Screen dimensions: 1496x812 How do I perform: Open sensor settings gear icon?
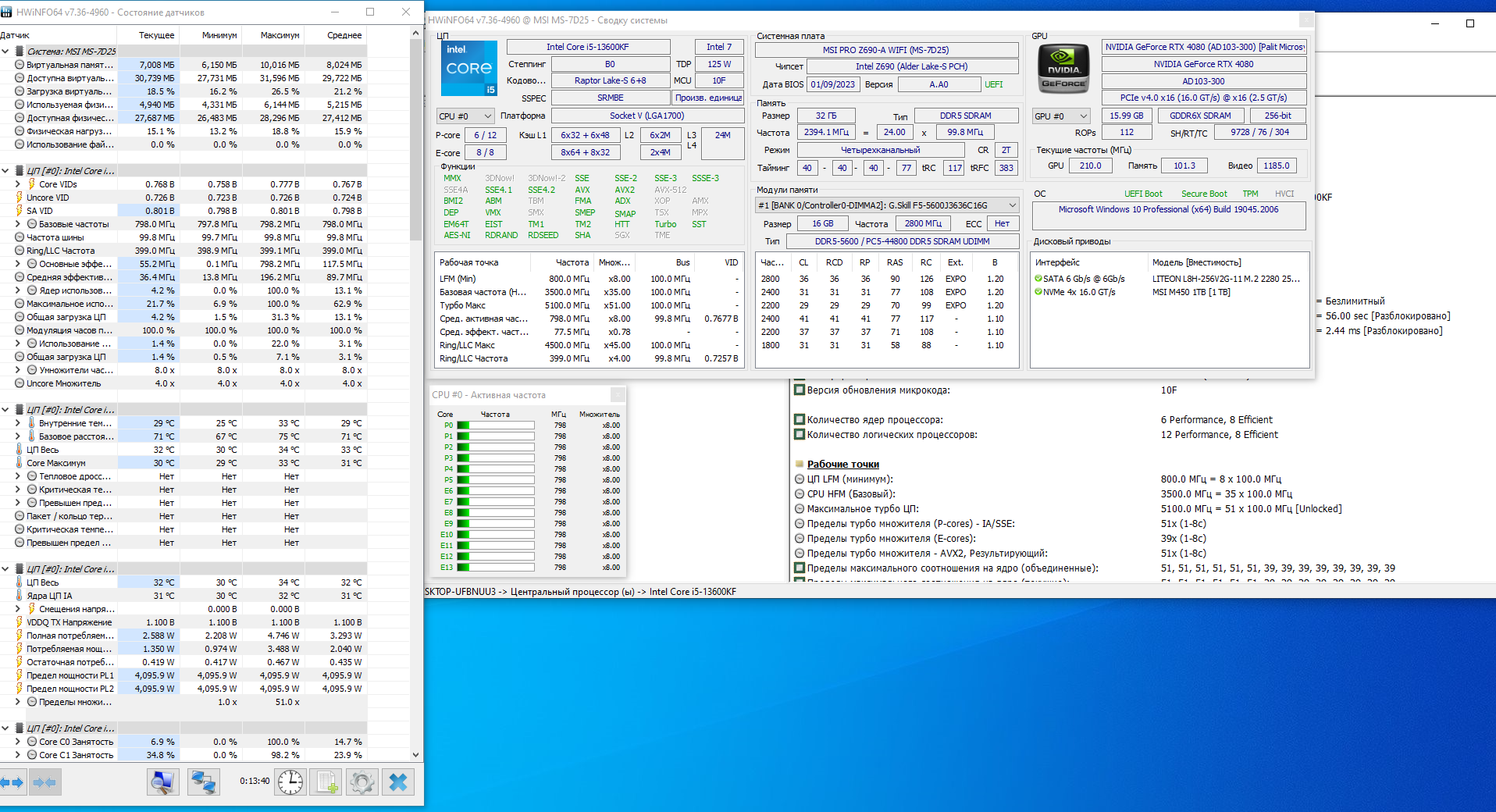coord(362,782)
